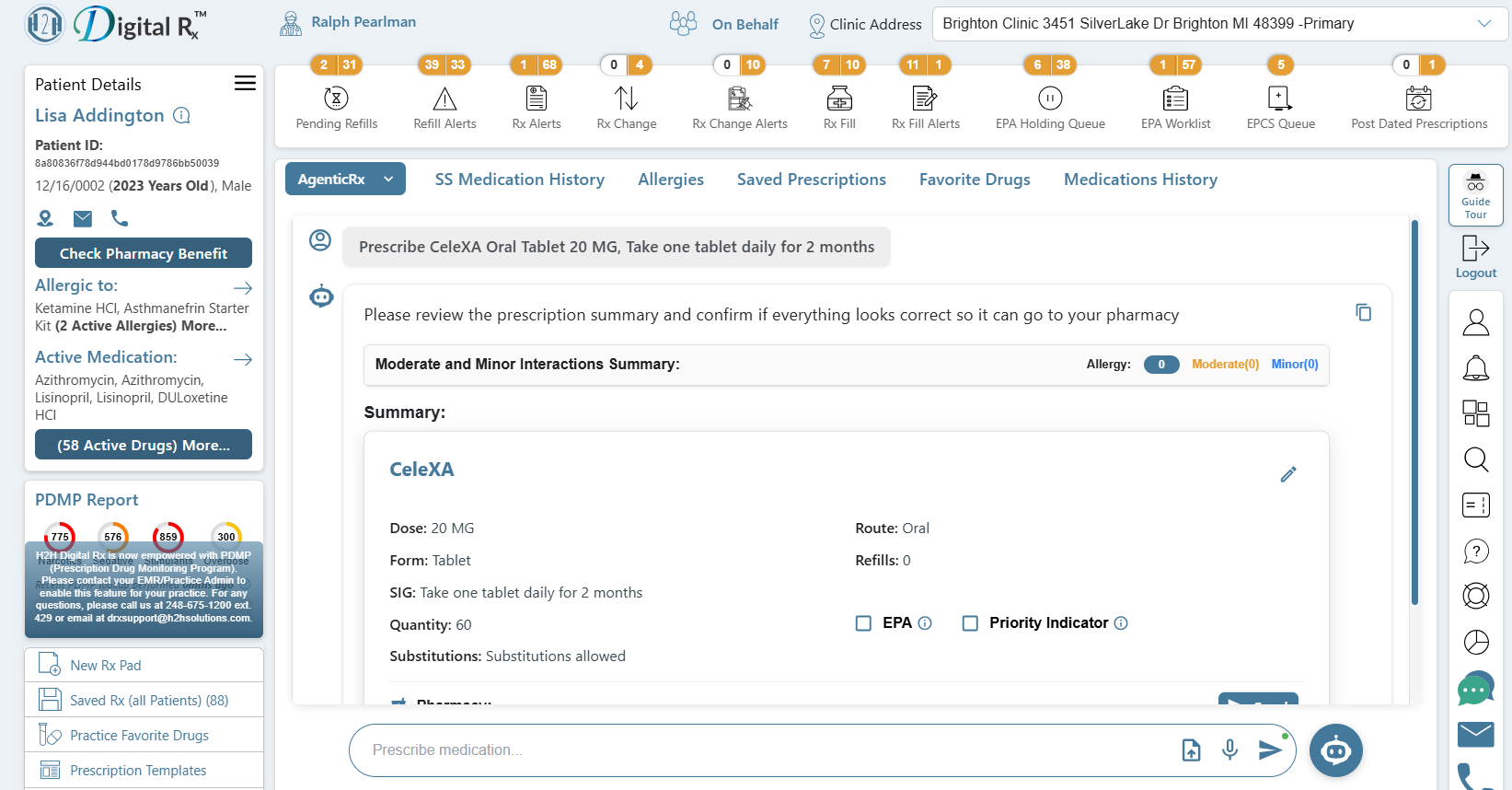Click the PDMP 775 score gauge
This screenshot has height=790, width=1512.
pyautogui.click(x=60, y=536)
